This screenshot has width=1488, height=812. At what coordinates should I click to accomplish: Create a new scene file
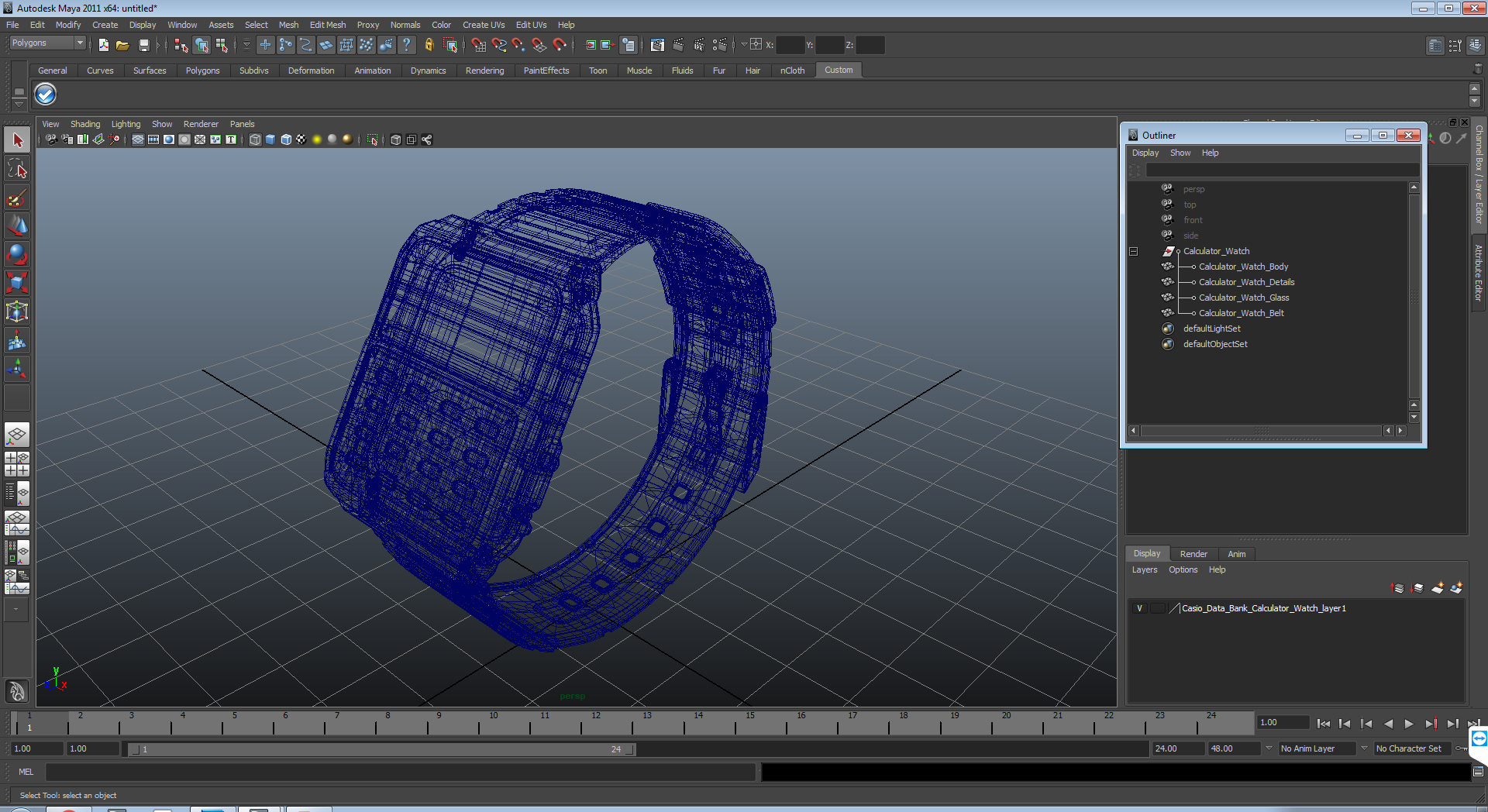pyautogui.click(x=104, y=45)
